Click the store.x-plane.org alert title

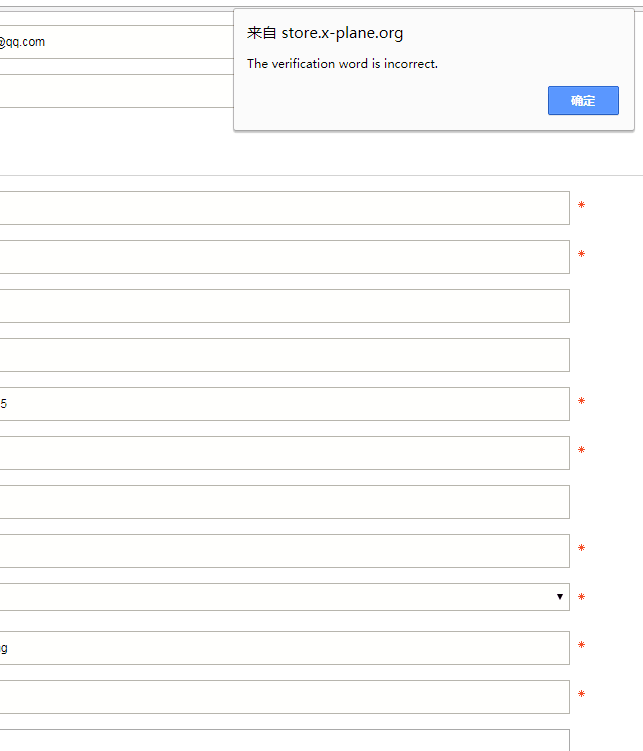coord(325,33)
